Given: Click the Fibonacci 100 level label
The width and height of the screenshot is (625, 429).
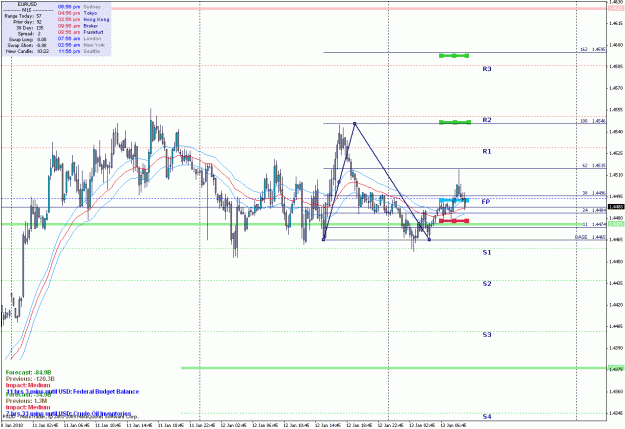Looking at the screenshot, I should tap(593, 121).
